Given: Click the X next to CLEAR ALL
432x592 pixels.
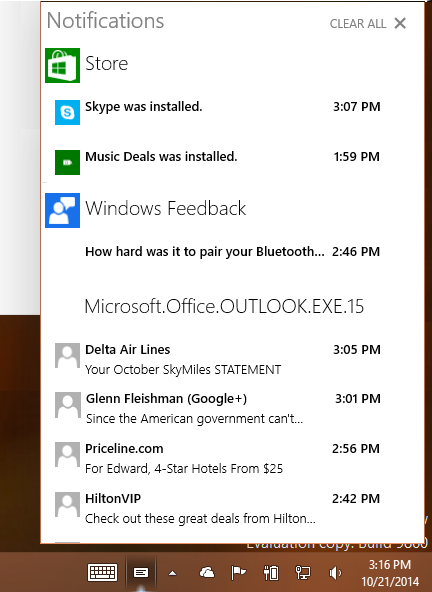Looking at the screenshot, I should pyautogui.click(x=400, y=23).
